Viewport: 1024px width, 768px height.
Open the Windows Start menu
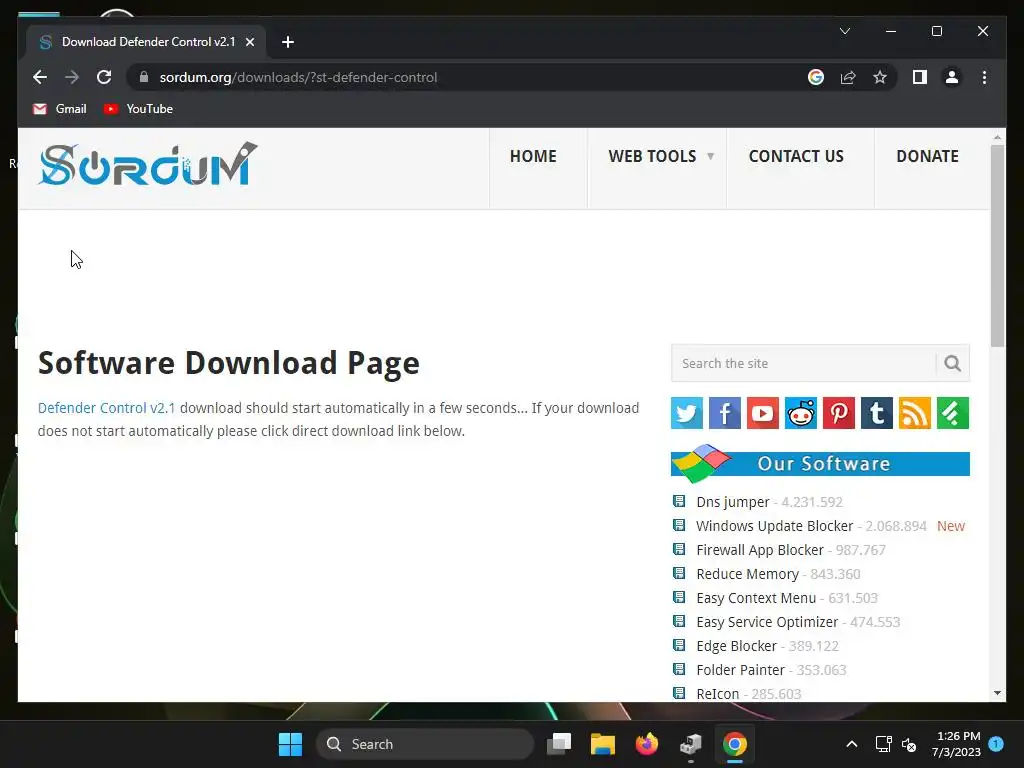point(290,744)
